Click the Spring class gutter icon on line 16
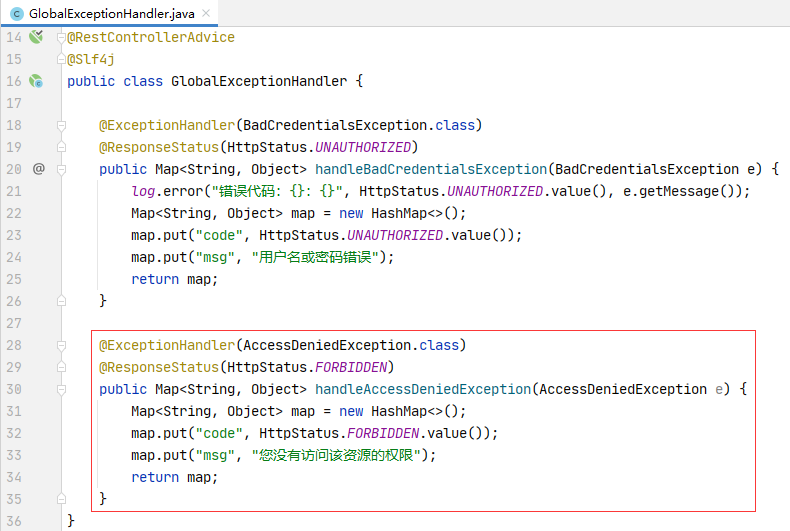 [x=36, y=81]
